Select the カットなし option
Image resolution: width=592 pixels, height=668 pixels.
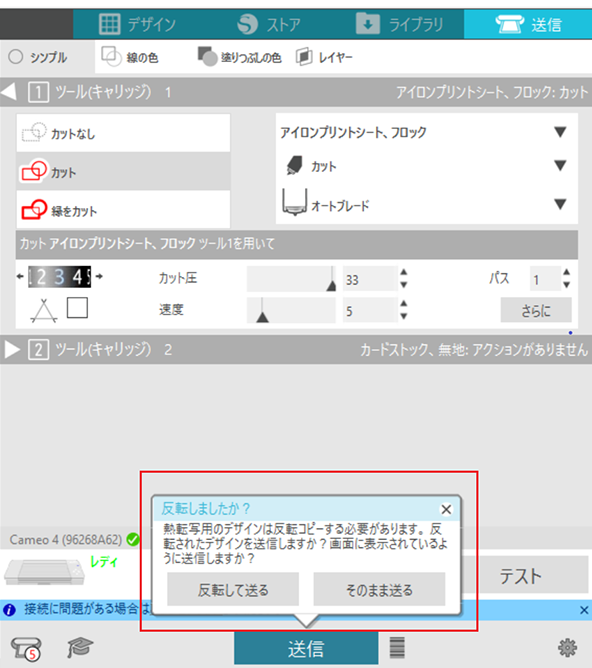[123, 133]
